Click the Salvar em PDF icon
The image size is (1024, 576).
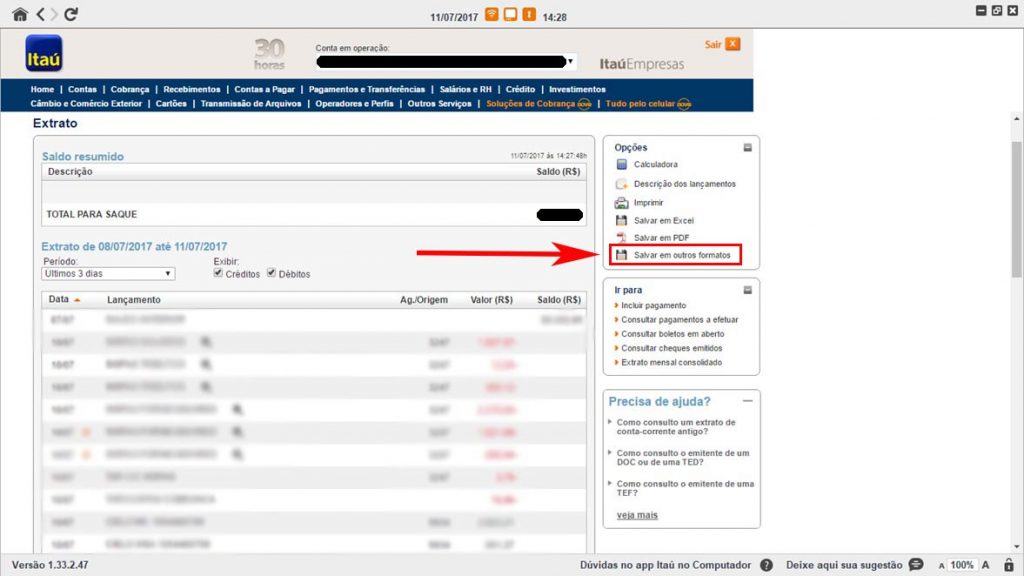pos(621,238)
